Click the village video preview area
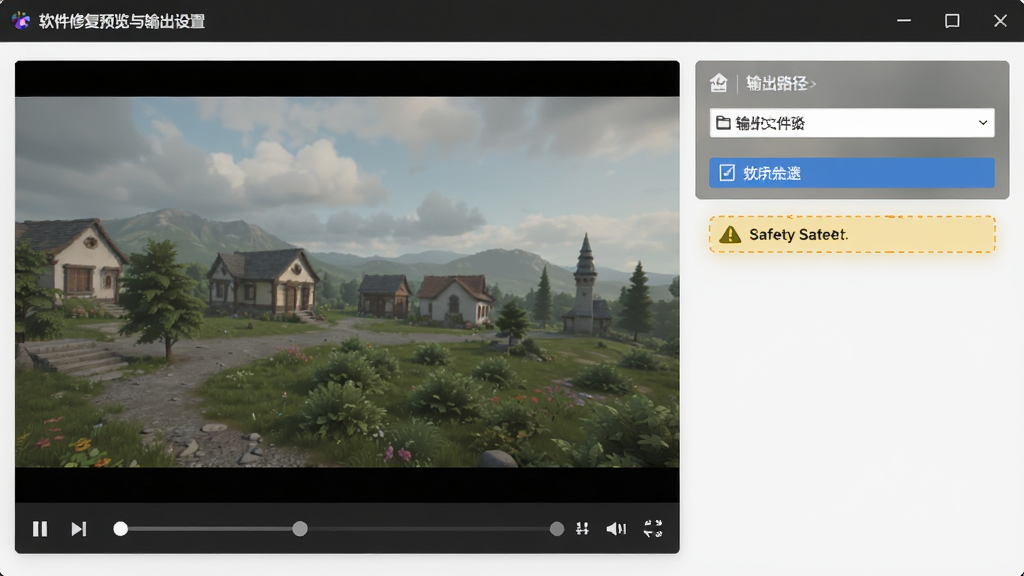This screenshot has height=576, width=1024. 347,281
